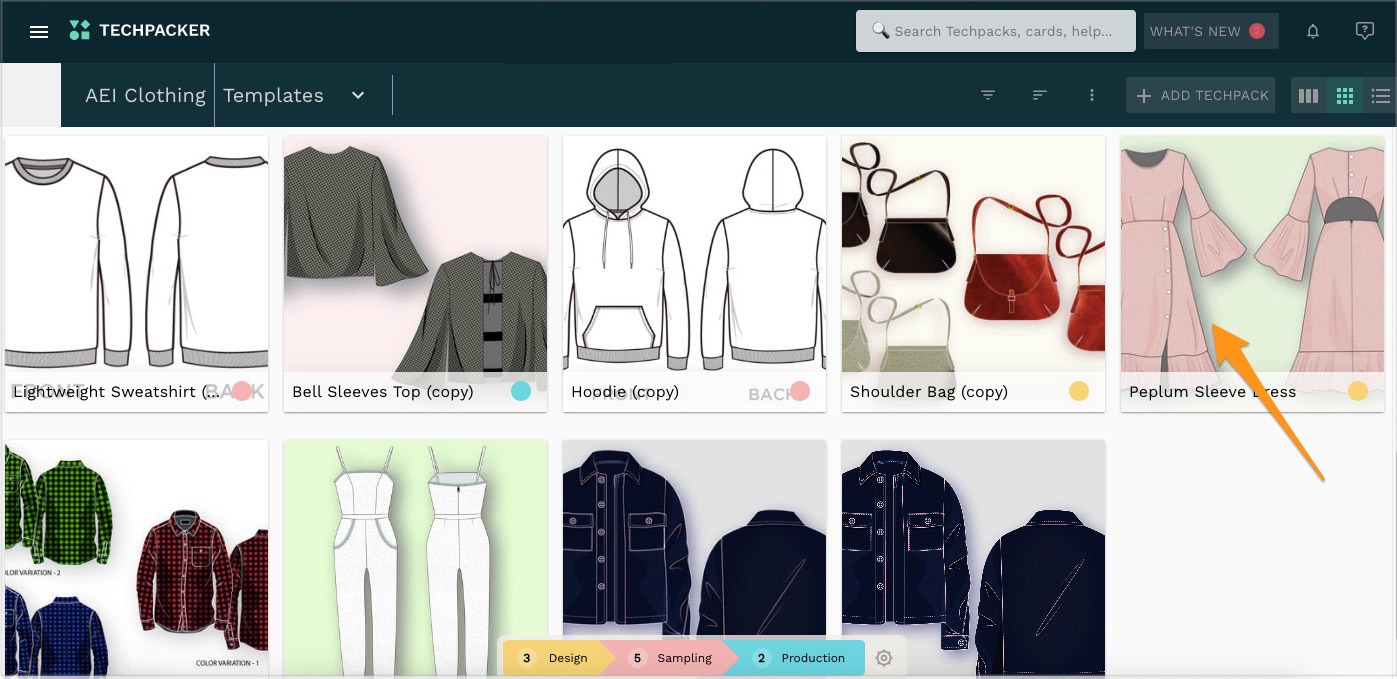Image resolution: width=1397 pixels, height=679 pixels.
Task: Switch to column board view
Action: click(x=1308, y=96)
